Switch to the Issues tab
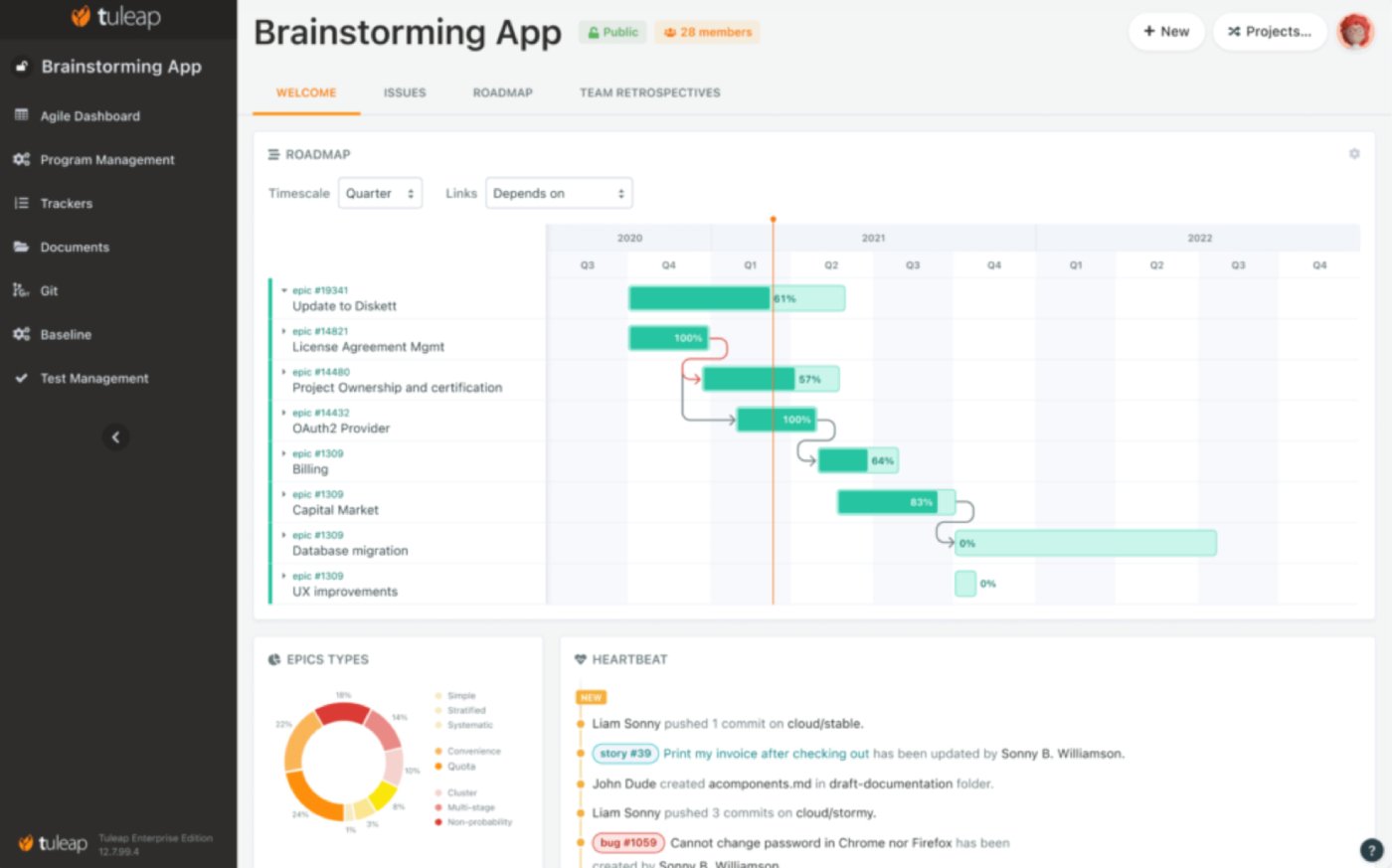 (404, 92)
